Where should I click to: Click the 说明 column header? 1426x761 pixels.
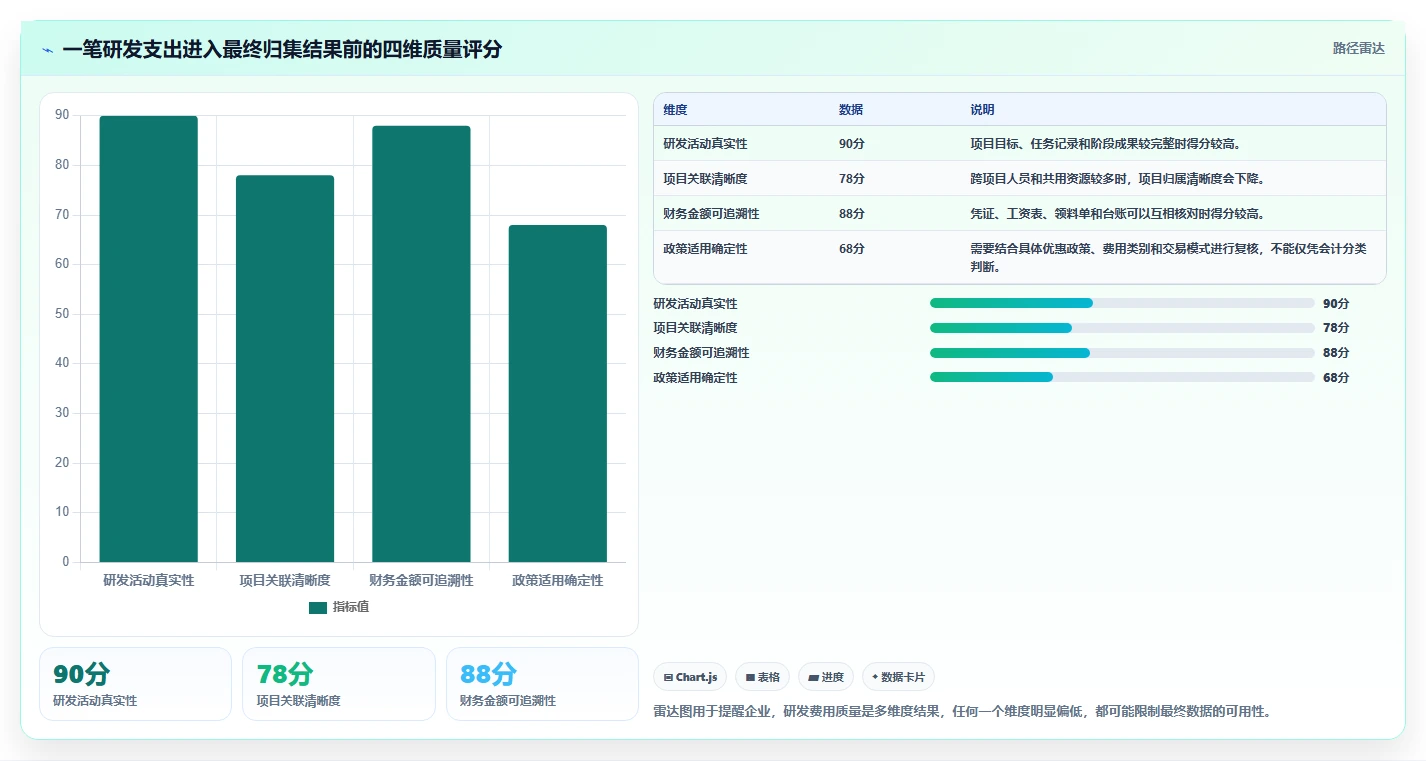[x=982, y=110]
